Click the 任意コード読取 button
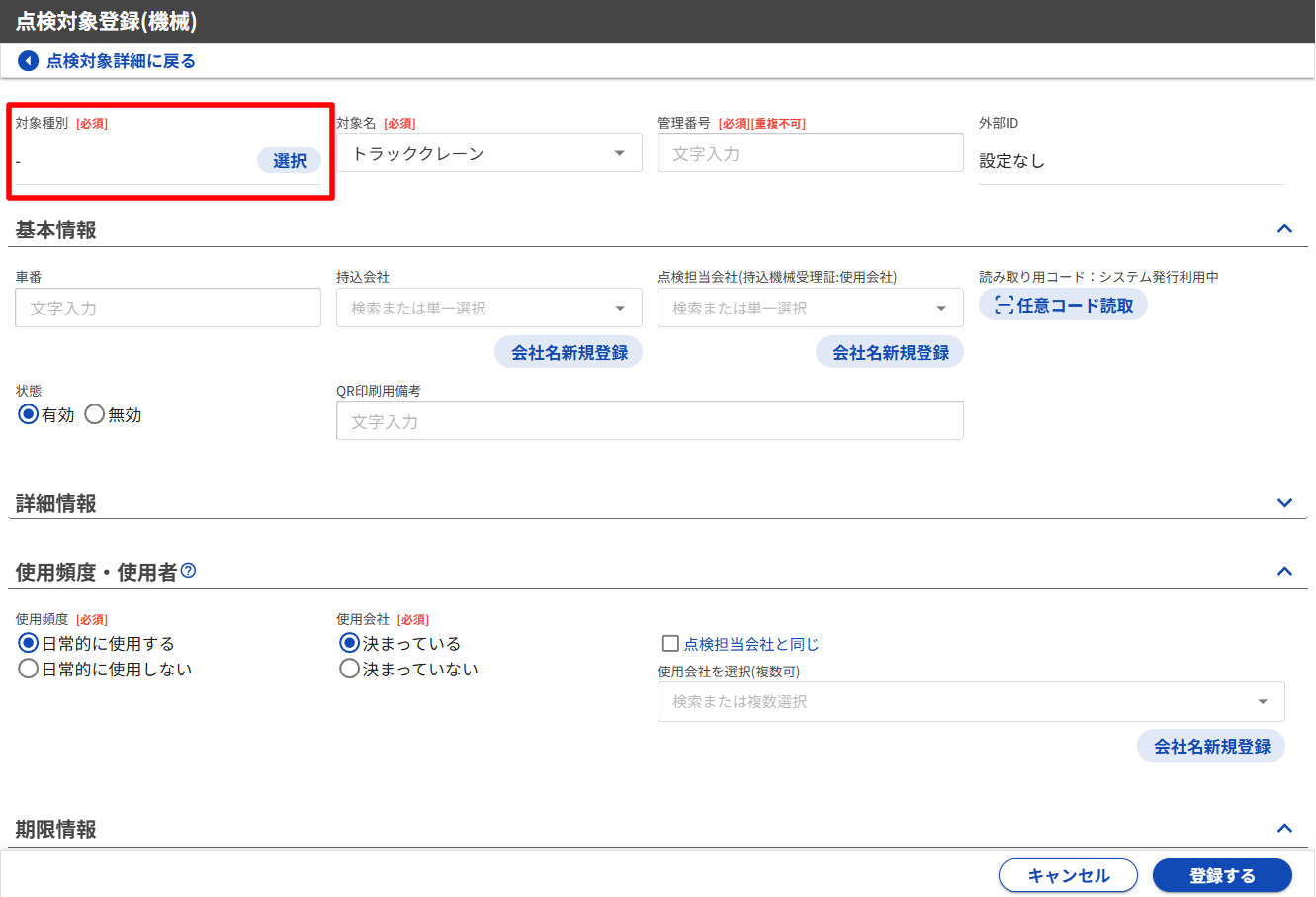The height and width of the screenshot is (897, 1316). coord(1063,306)
